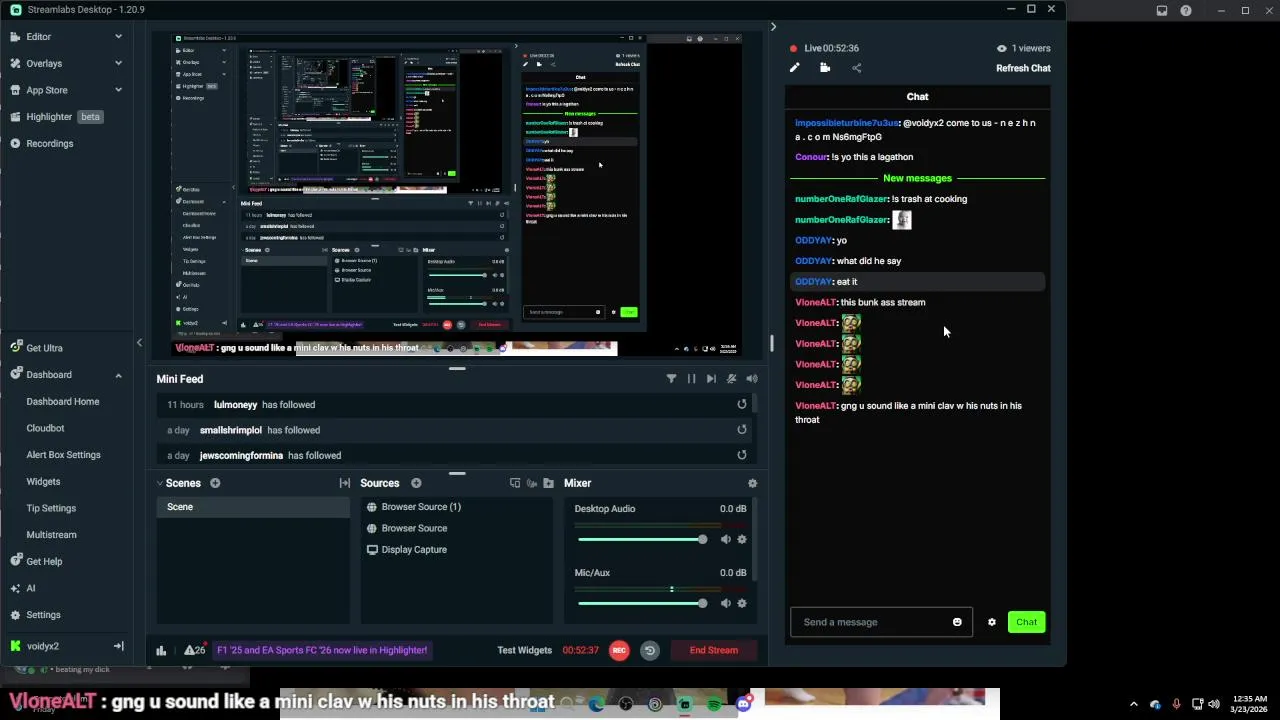Adjust the Mic/Aux volume slider
The width and height of the screenshot is (1280, 720).
tap(642, 604)
